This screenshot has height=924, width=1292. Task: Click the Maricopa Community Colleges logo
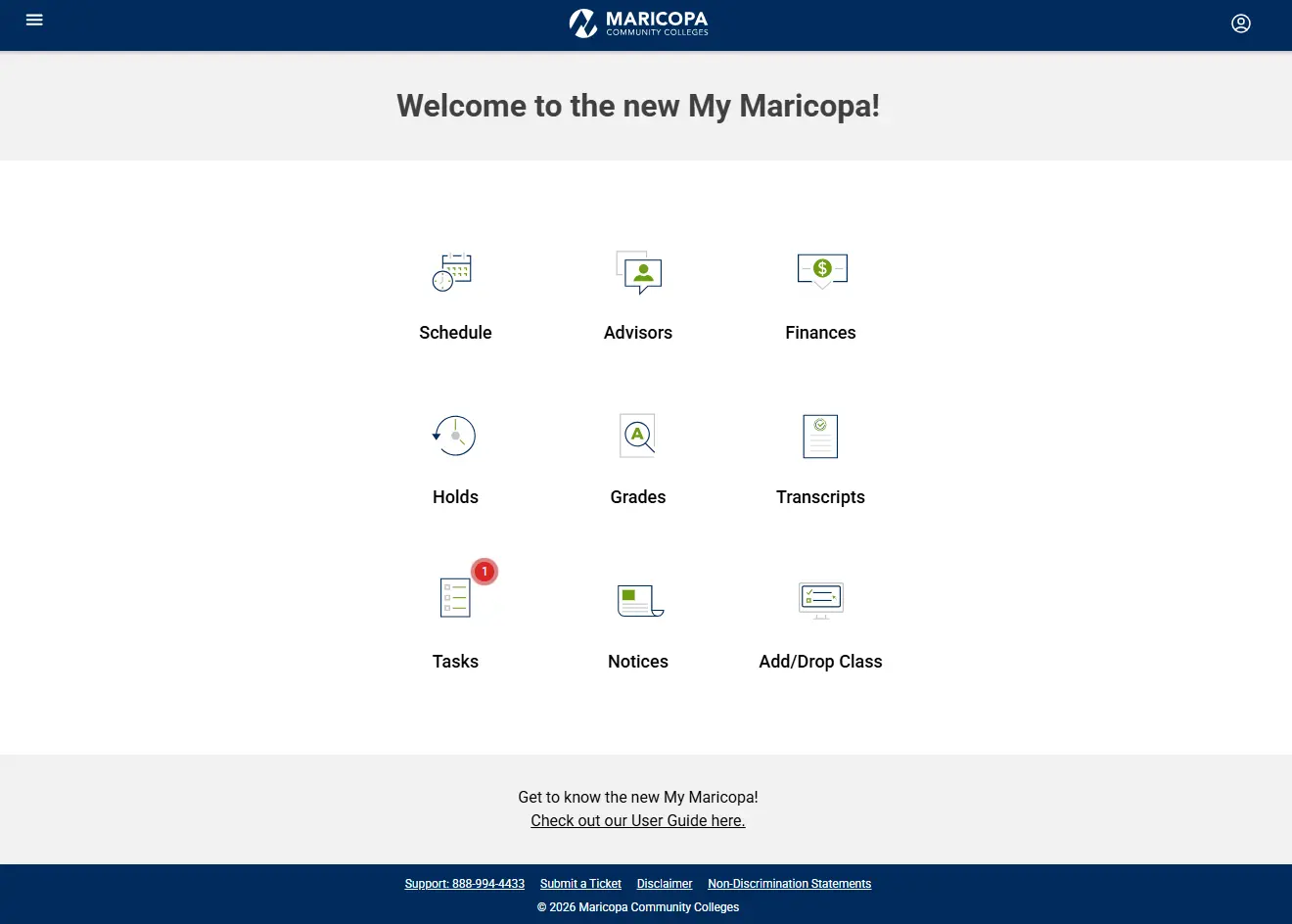pos(638,23)
